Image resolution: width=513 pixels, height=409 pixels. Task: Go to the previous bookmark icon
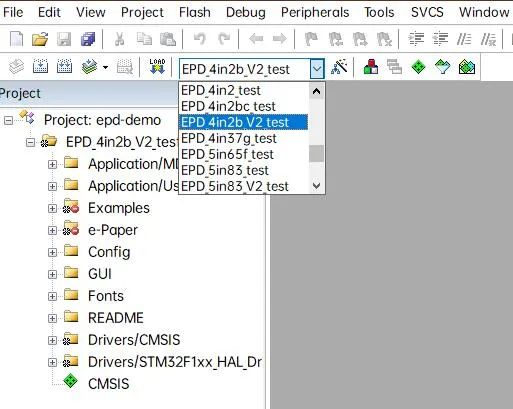tap(335, 39)
